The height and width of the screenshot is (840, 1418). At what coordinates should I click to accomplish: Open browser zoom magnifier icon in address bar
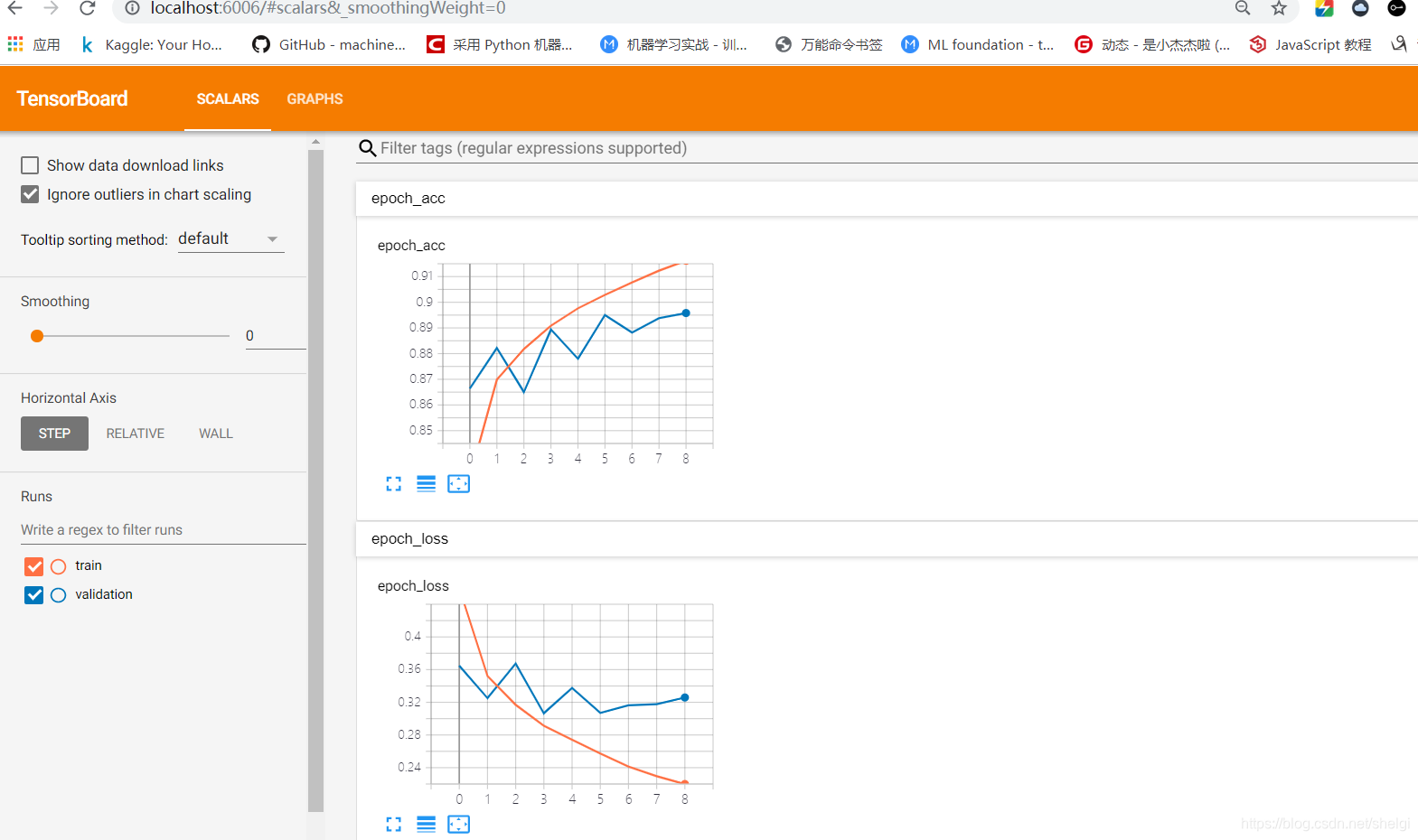pos(1243,8)
